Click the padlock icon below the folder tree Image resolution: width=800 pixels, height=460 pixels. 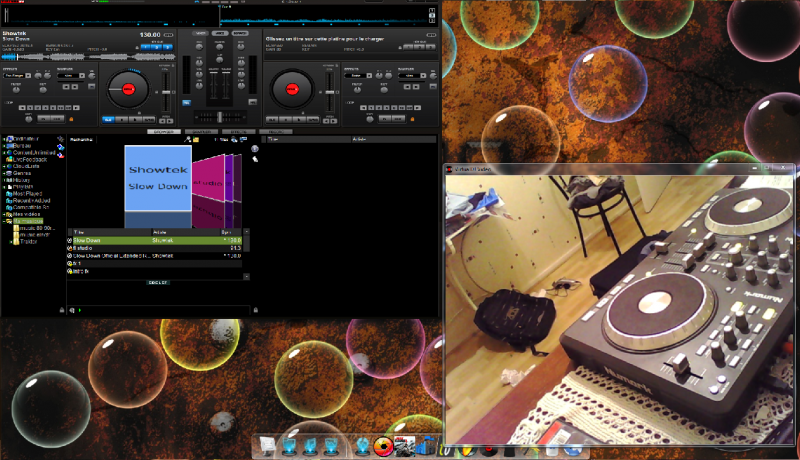coord(62,310)
